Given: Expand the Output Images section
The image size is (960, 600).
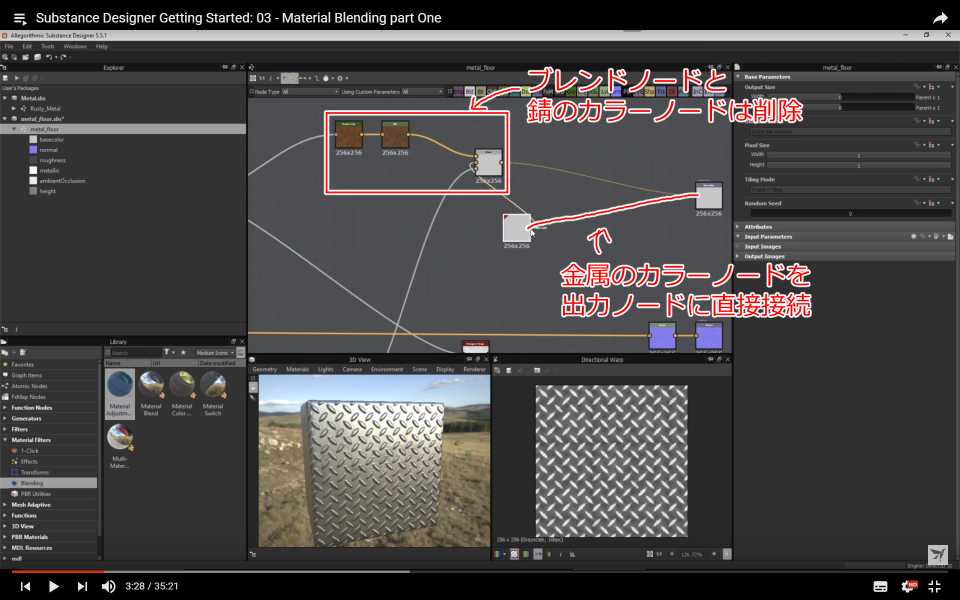Looking at the screenshot, I should point(738,257).
